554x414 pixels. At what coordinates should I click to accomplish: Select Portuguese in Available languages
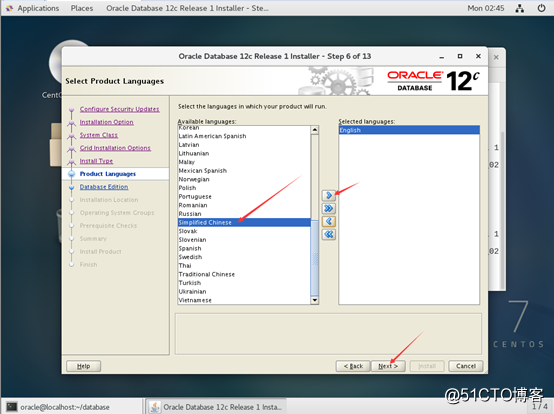tap(244, 196)
